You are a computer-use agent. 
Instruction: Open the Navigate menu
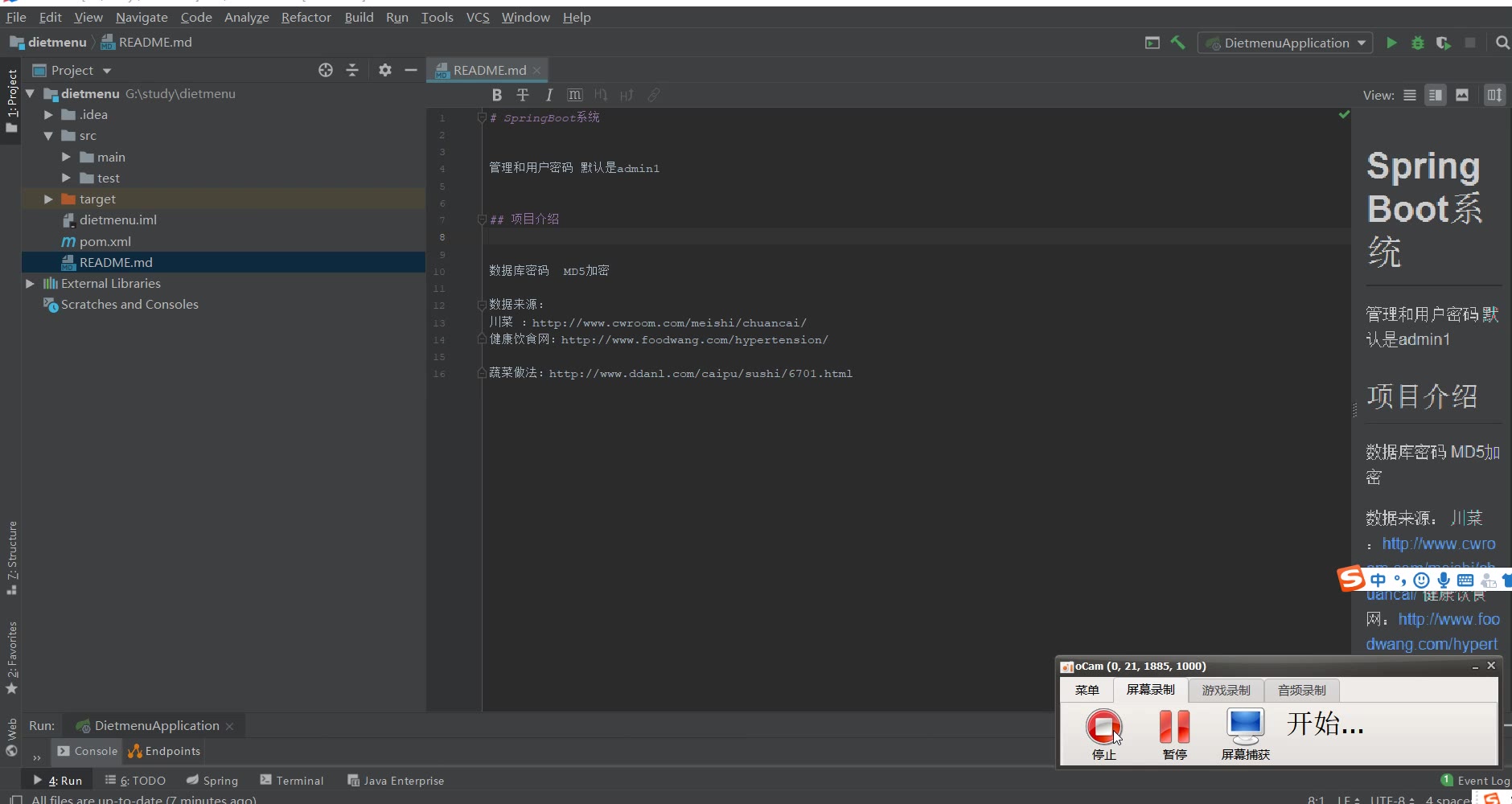[x=142, y=17]
